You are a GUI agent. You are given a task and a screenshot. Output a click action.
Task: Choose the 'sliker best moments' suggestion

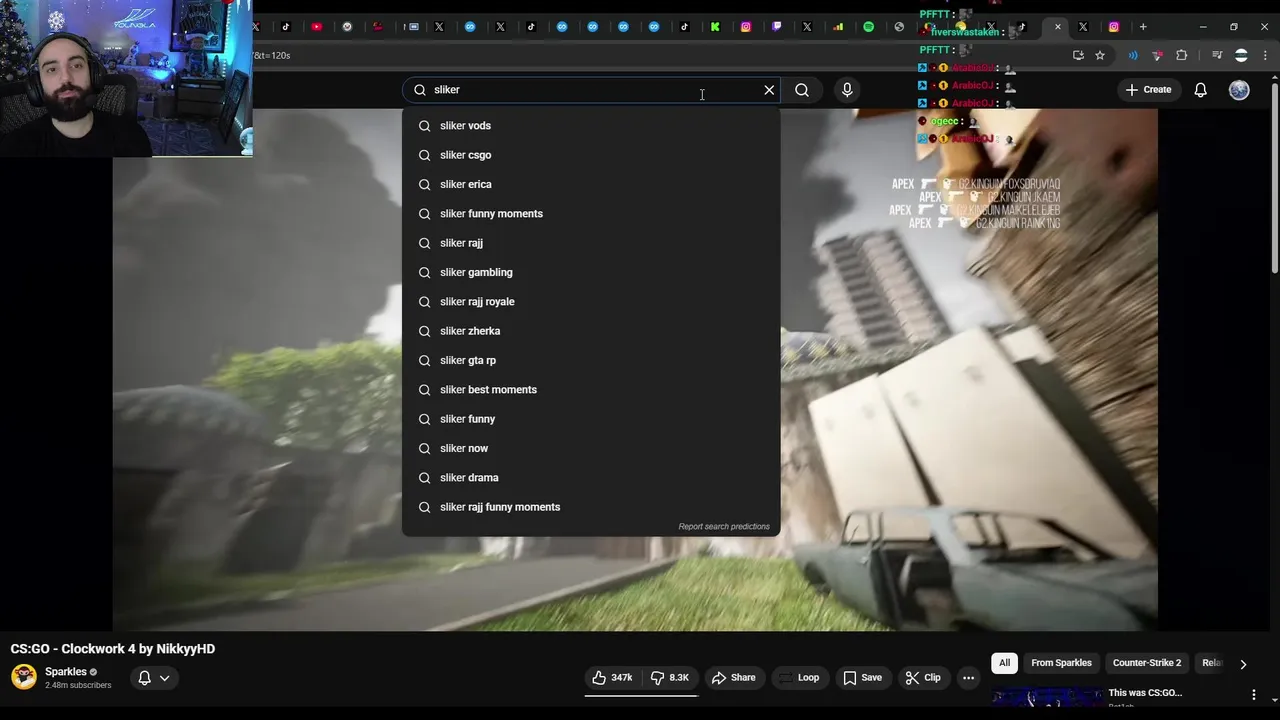click(591, 390)
